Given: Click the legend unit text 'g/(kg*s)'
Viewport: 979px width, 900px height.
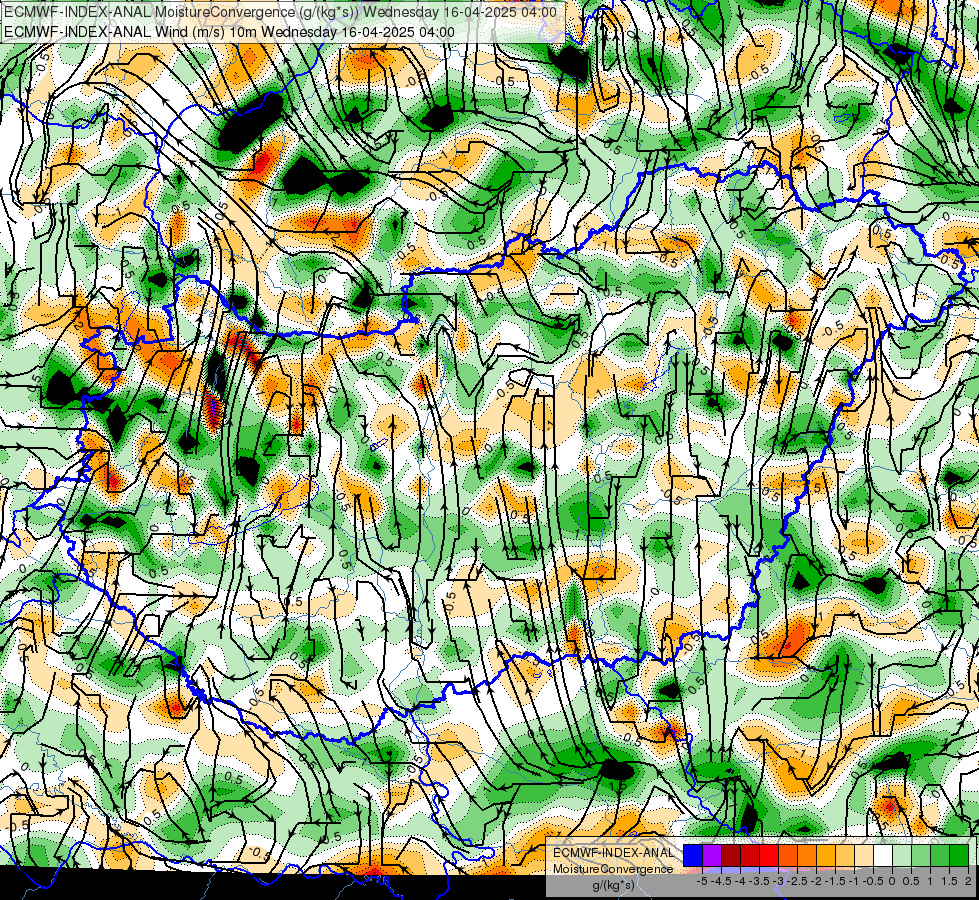Looking at the screenshot, I should 613,886.
